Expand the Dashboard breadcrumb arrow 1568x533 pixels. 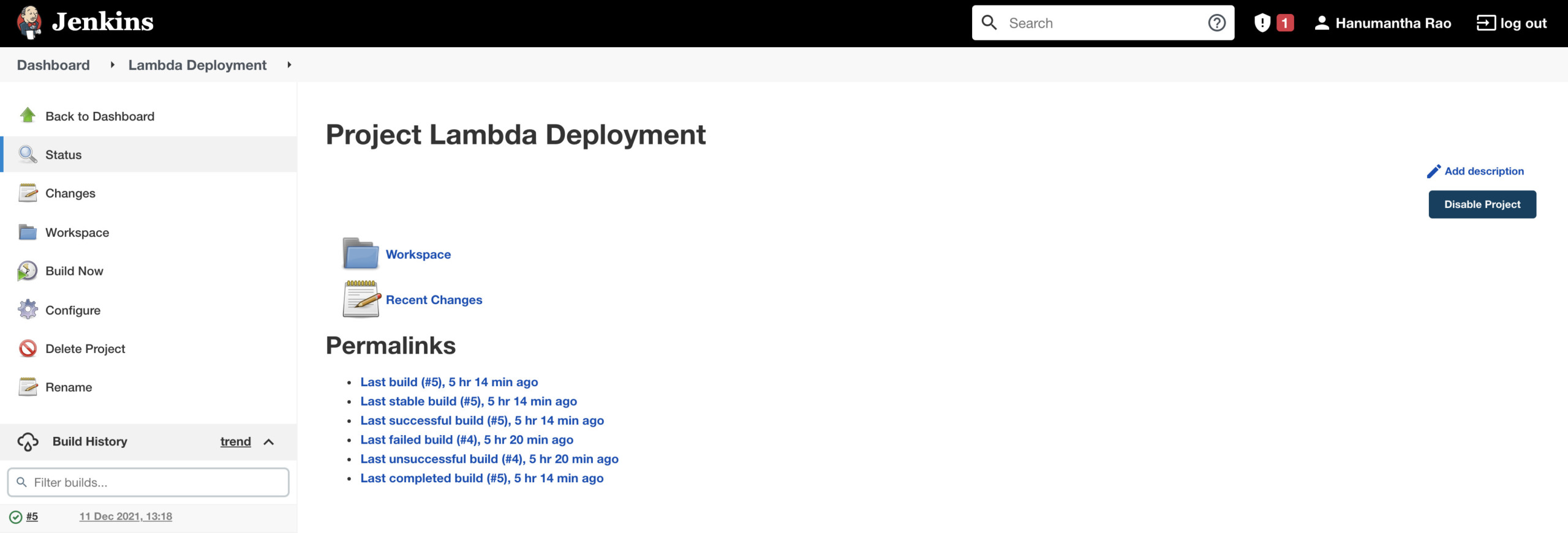coord(112,65)
